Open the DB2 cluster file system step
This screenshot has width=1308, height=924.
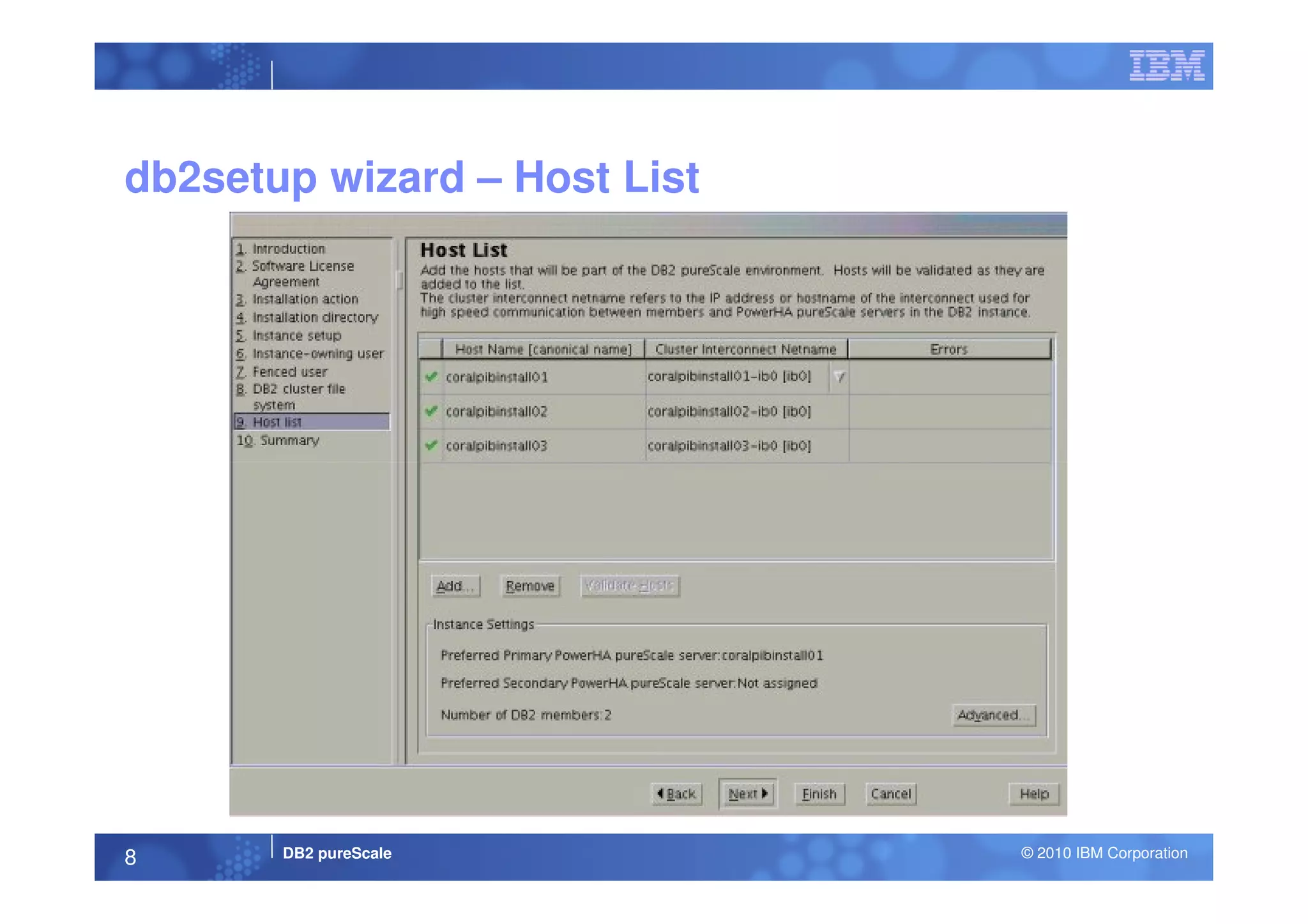[x=291, y=397]
